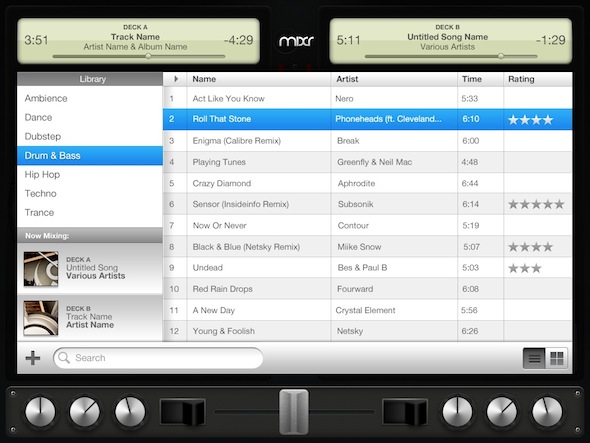Click the five-star rating for Sensor

pyautogui.click(x=536, y=204)
